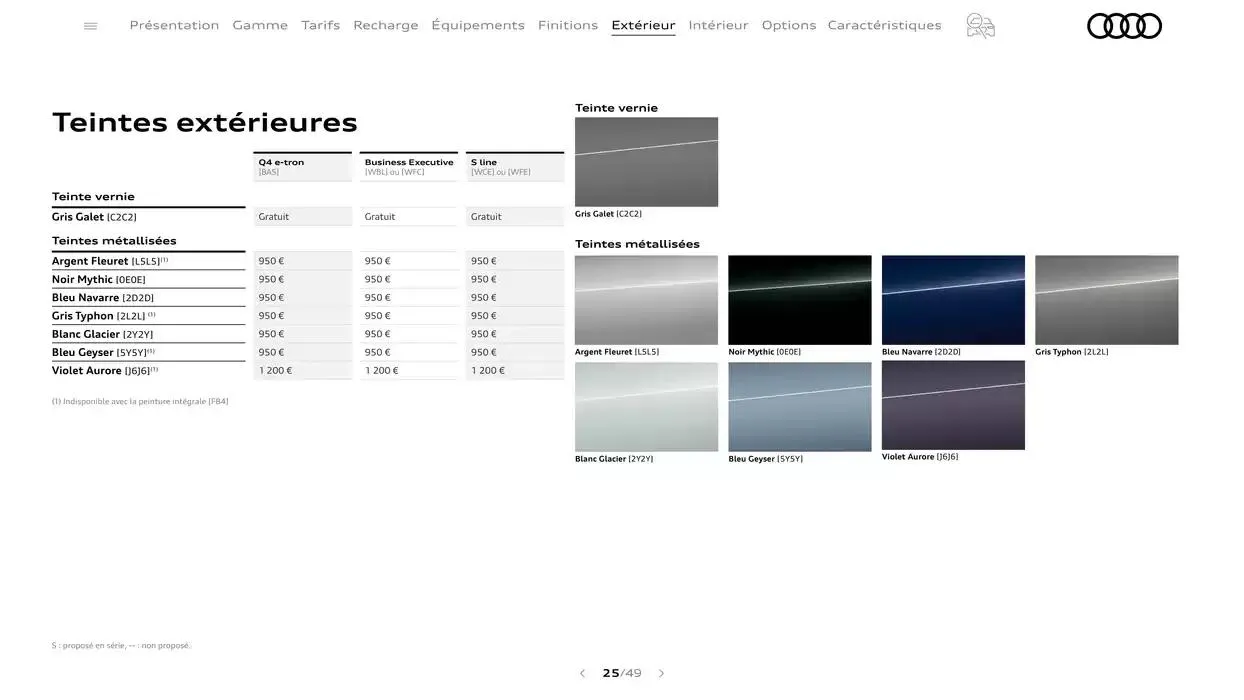The height and width of the screenshot is (700, 1244).
Task: Open the Blanc Glacier paint image
Action: (x=646, y=404)
